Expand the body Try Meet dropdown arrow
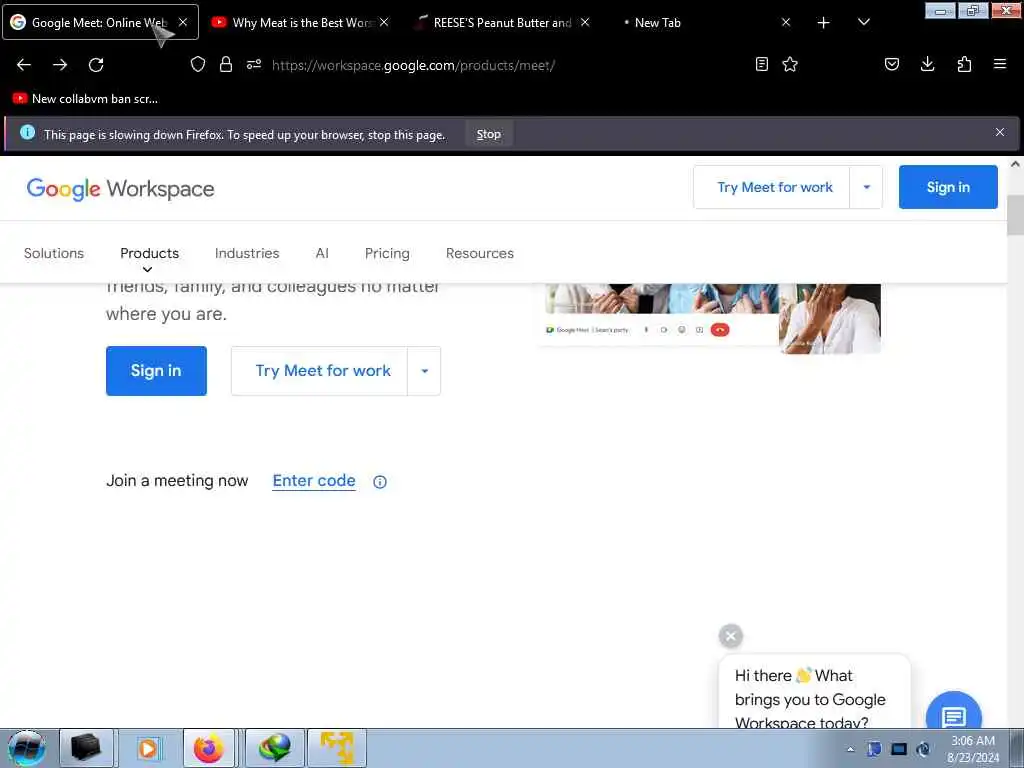The width and height of the screenshot is (1024, 768). (424, 371)
